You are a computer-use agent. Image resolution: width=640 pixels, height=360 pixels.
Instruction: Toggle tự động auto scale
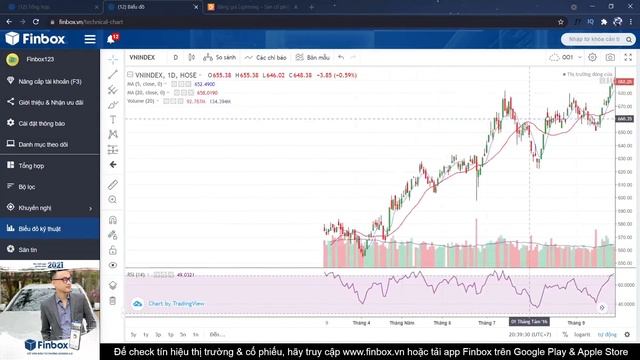point(607,334)
